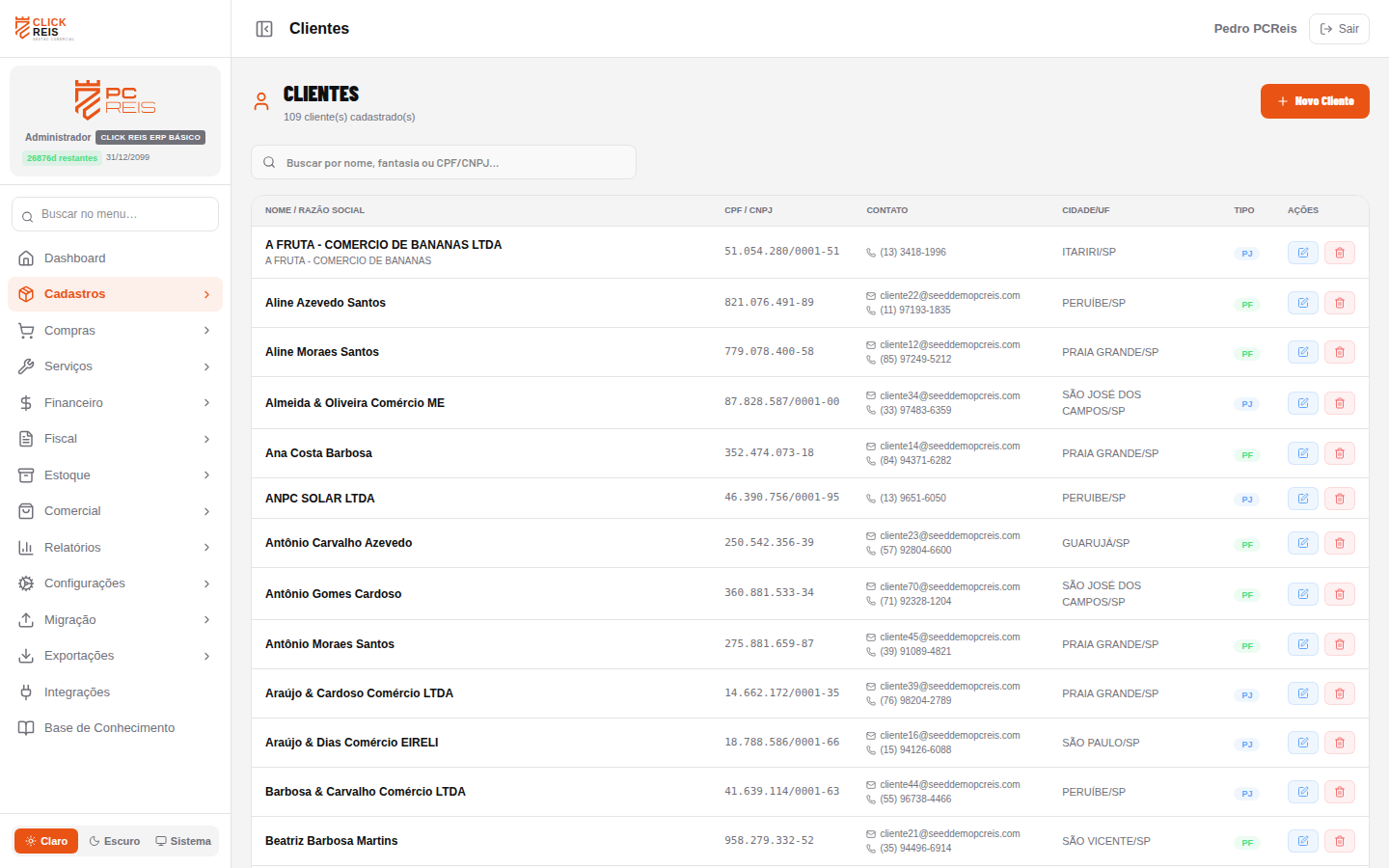
Task: Click the search clients input field
Action: click(444, 162)
